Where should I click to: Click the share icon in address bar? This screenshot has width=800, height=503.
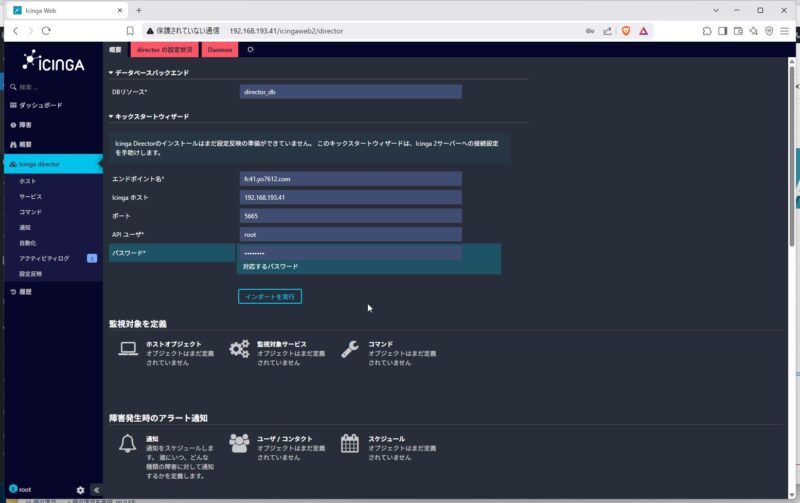coord(607,31)
